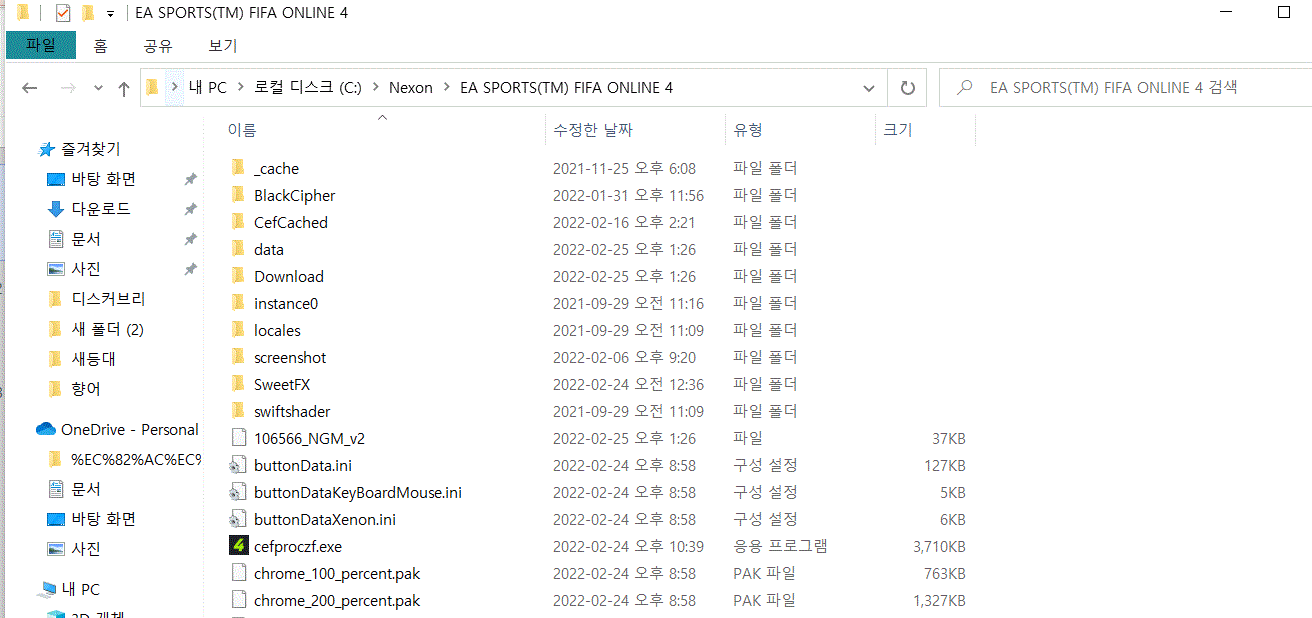Screen dimensions: 1312x618
Task: Open the %EC%82%AC folder under OneDrive
Action: [x=136, y=459]
